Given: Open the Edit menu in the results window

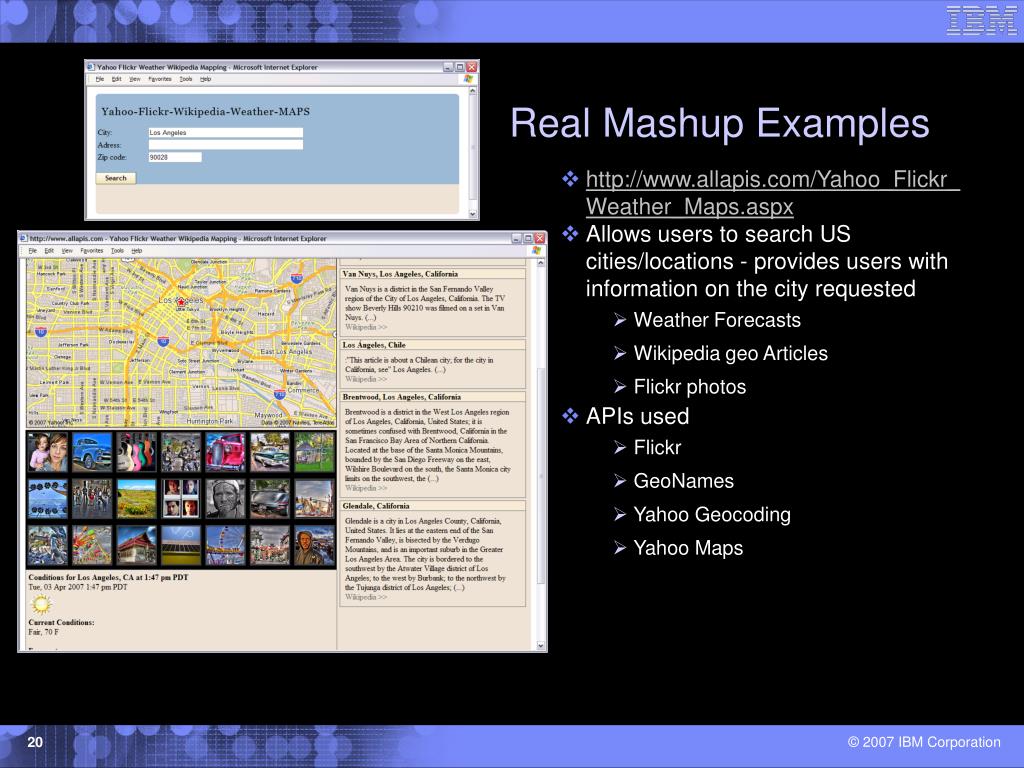Looking at the screenshot, I should pyautogui.click(x=49, y=251).
